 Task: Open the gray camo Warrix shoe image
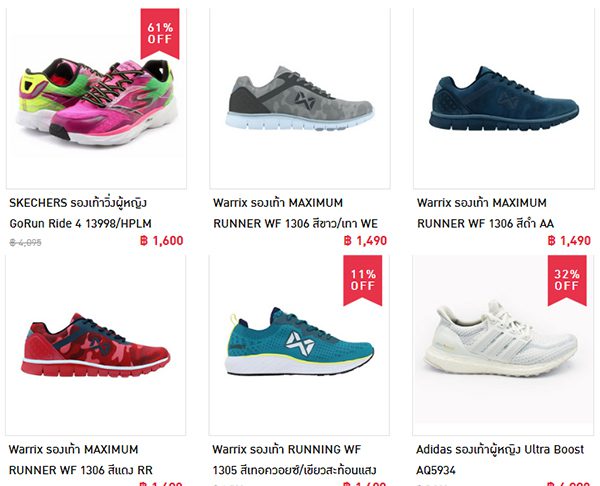tap(300, 99)
